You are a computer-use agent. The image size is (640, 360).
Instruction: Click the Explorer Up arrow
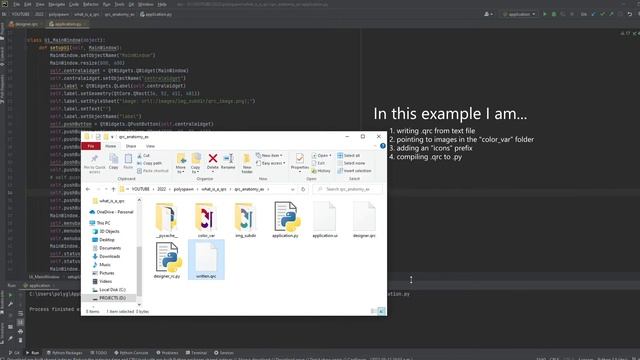point(113,189)
